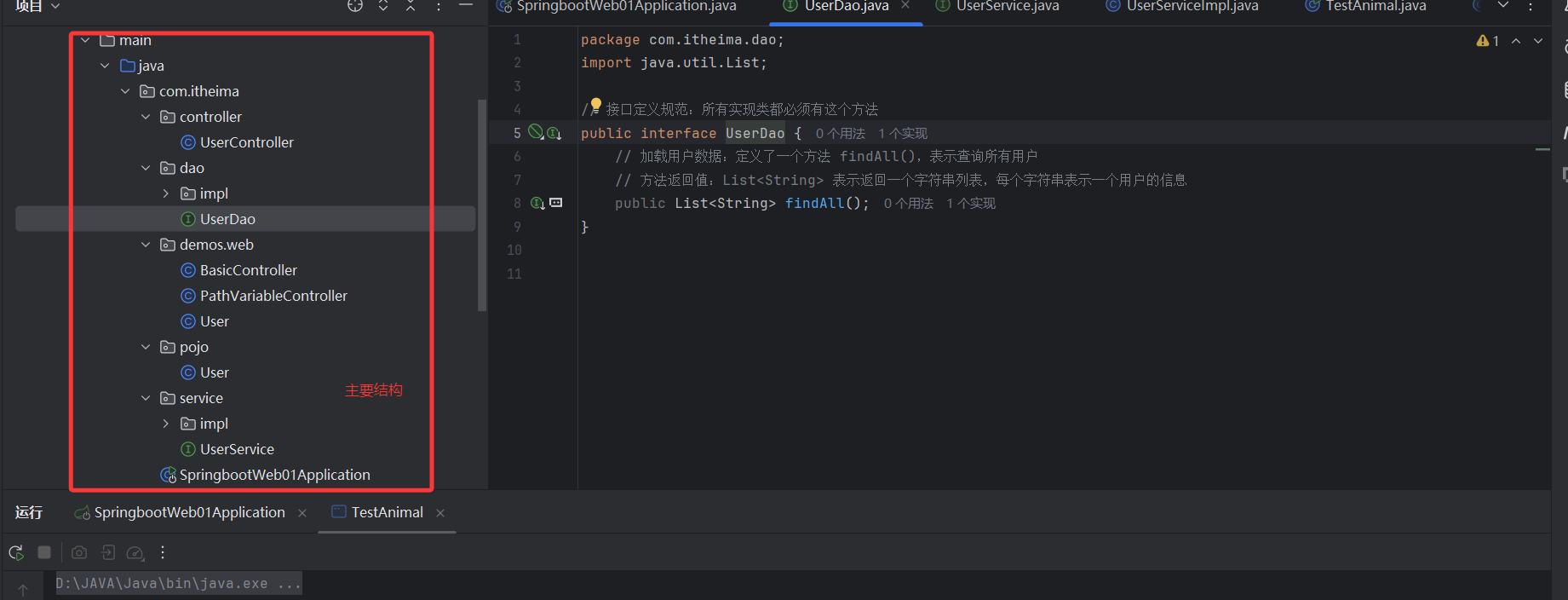Open the editor tabs overflow dropdown
This screenshot has width=1568, height=600.
pos(1503,6)
